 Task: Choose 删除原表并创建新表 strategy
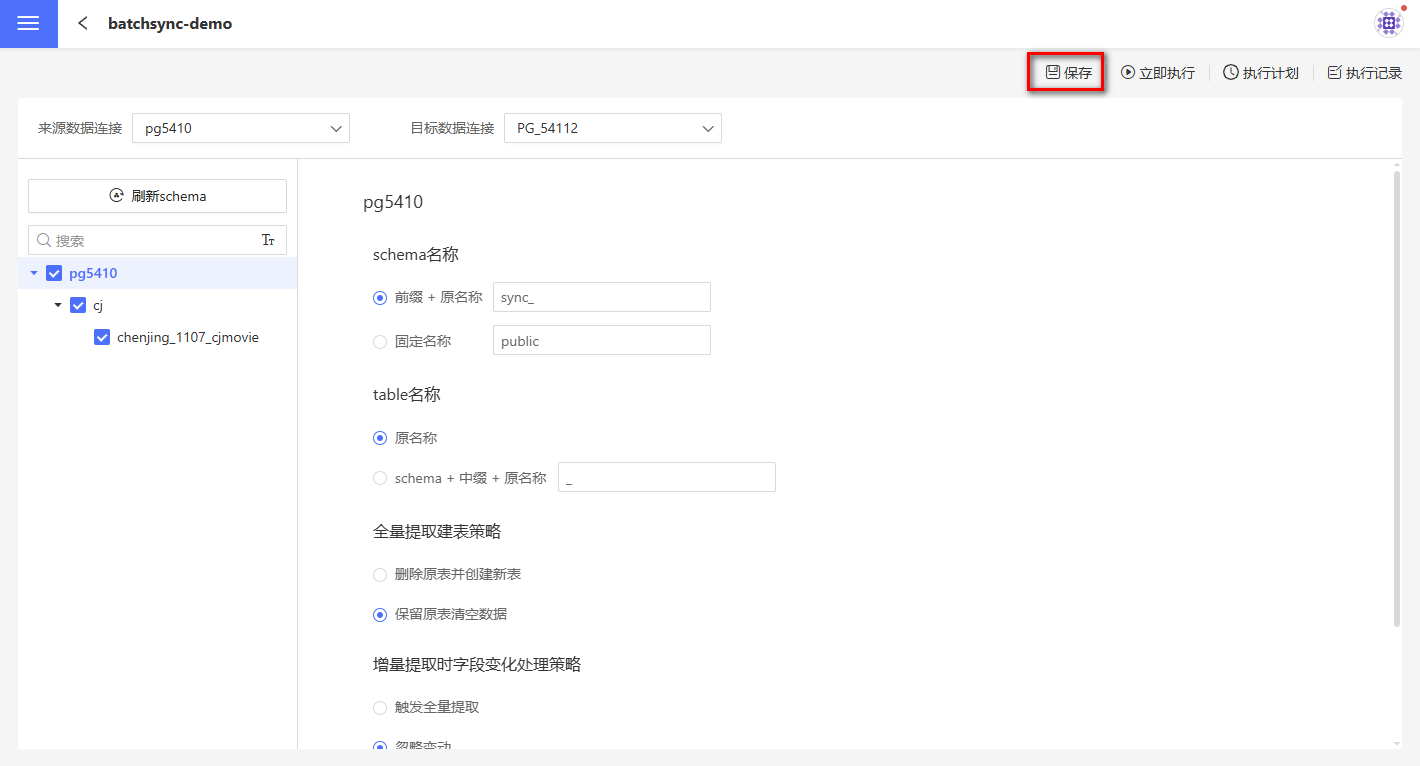(x=380, y=575)
